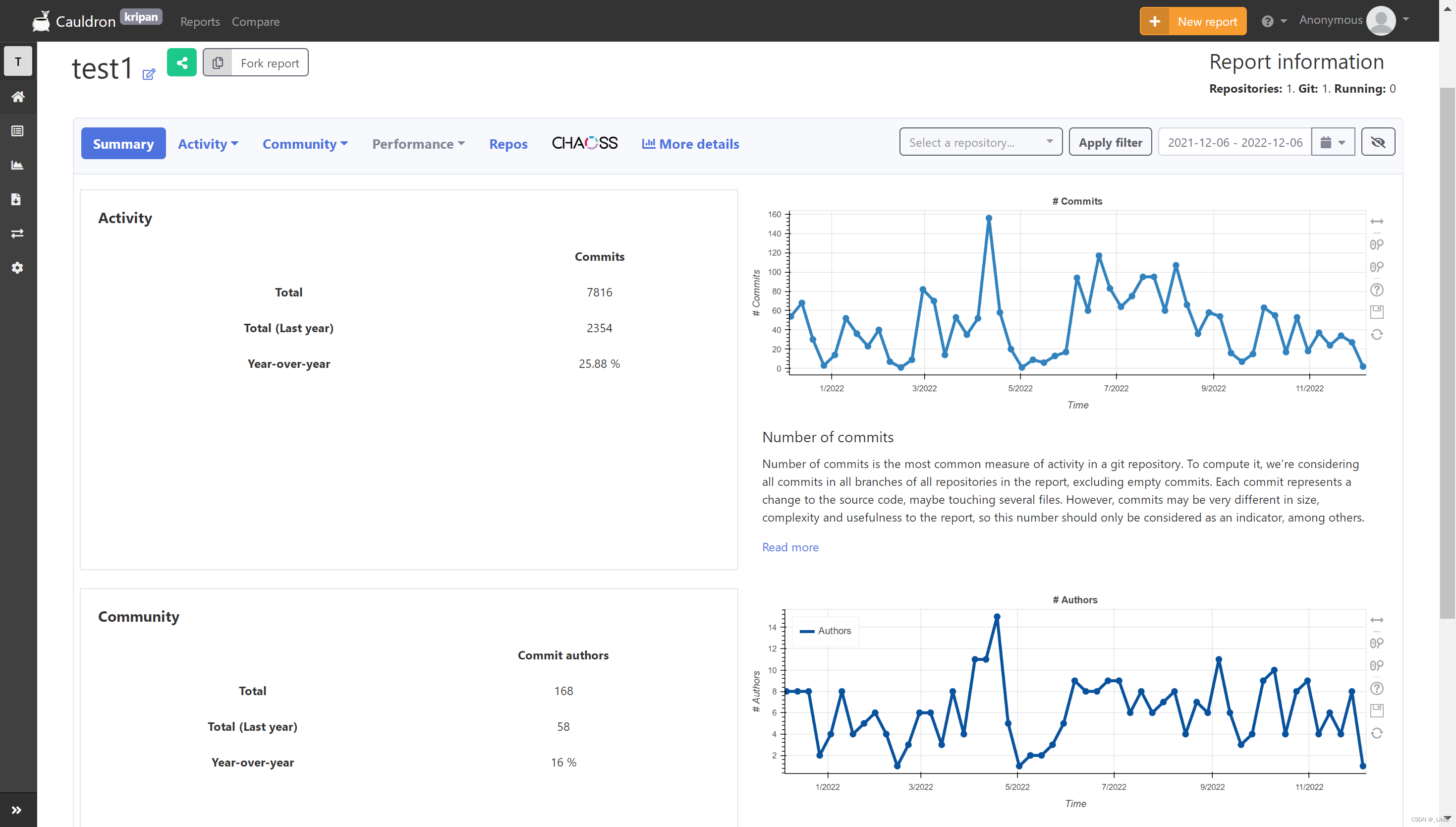
Task: Open the Performance dropdown tab
Action: click(418, 144)
